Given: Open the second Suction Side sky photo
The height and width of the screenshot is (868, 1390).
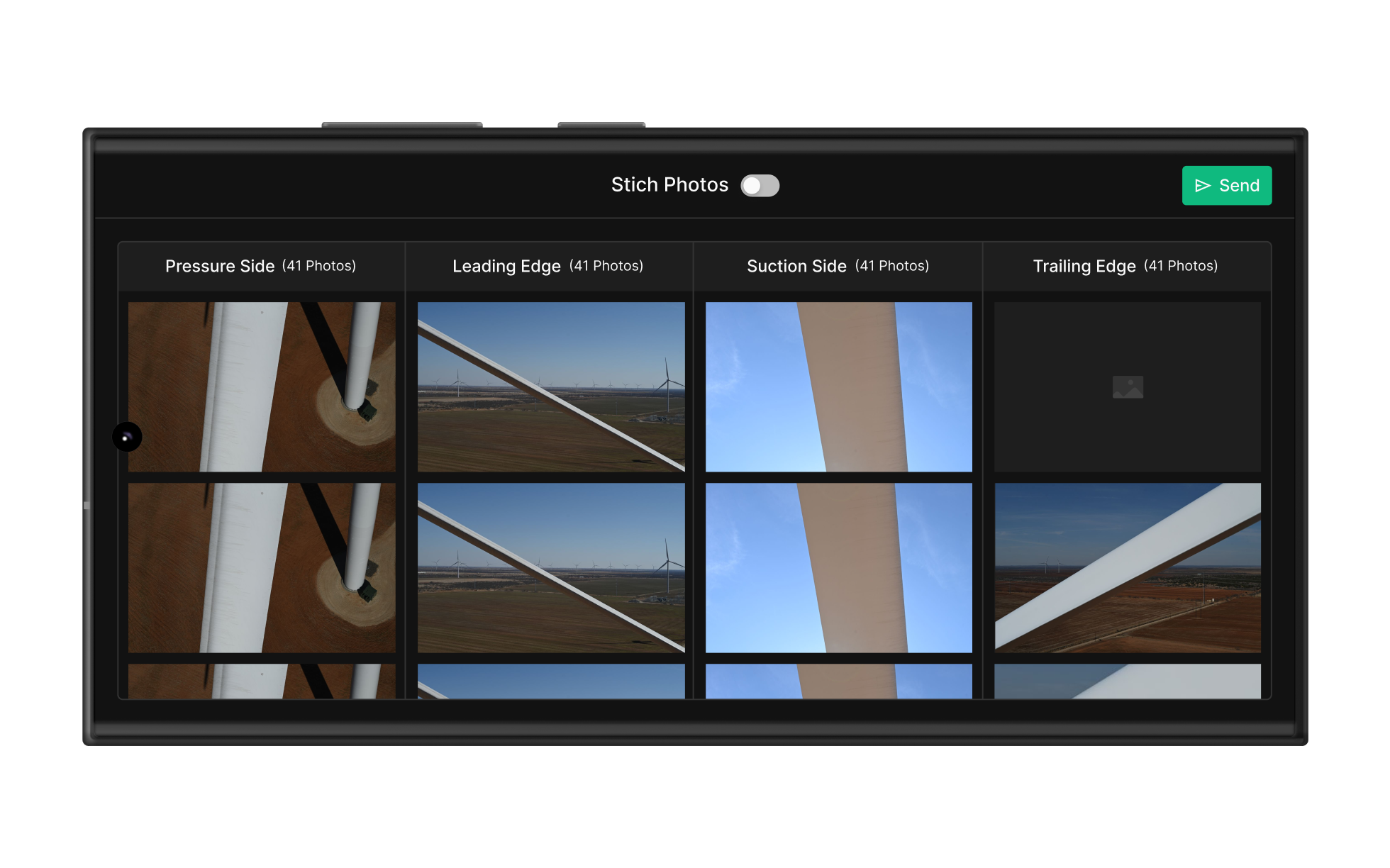Looking at the screenshot, I should (838, 567).
